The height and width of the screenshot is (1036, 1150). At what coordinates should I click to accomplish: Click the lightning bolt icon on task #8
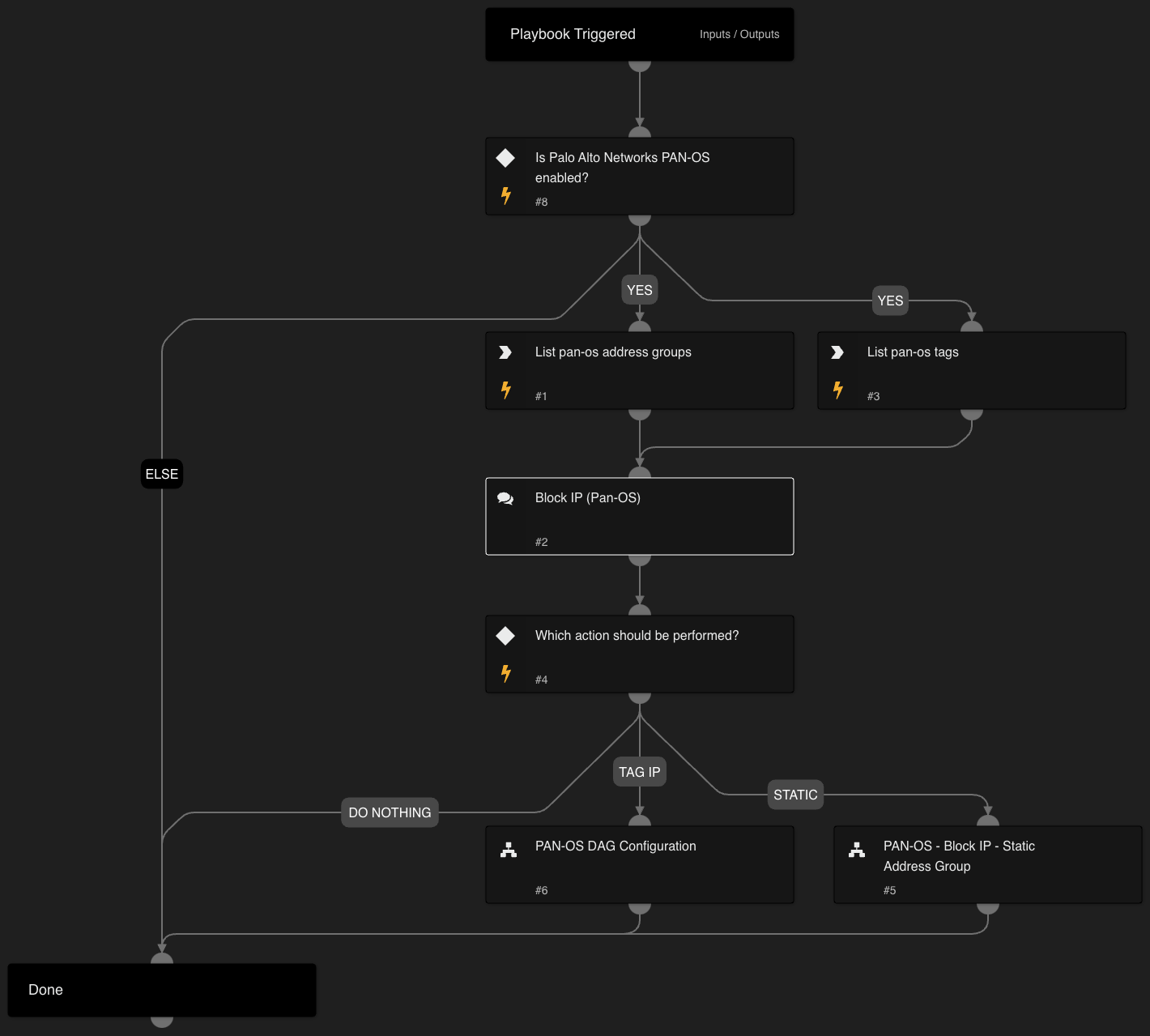click(x=506, y=195)
